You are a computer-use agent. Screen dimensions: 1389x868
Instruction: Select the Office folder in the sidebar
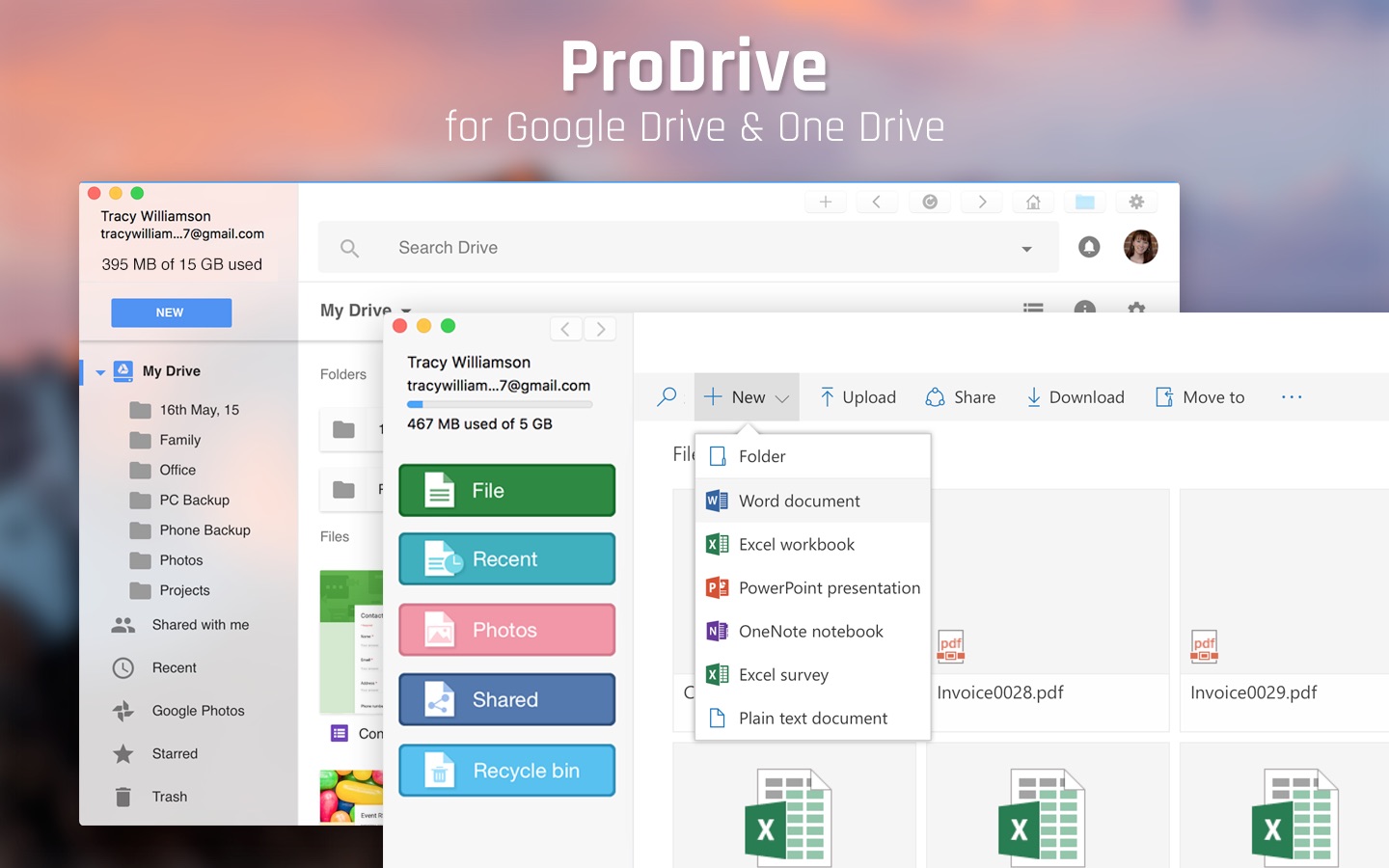[163, 470]
